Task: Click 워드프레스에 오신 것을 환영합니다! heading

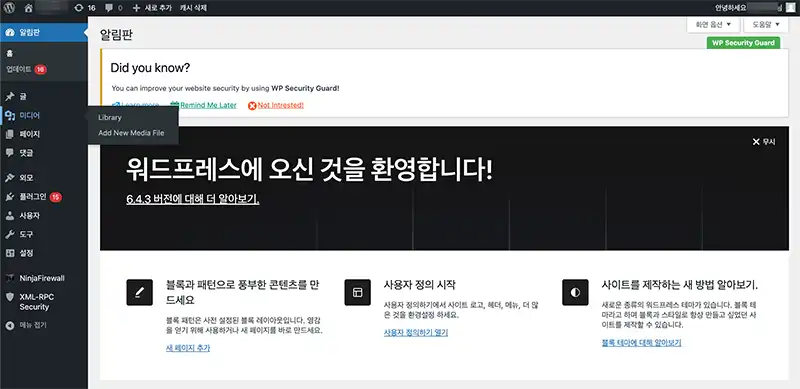Action: tap(309, 170)
